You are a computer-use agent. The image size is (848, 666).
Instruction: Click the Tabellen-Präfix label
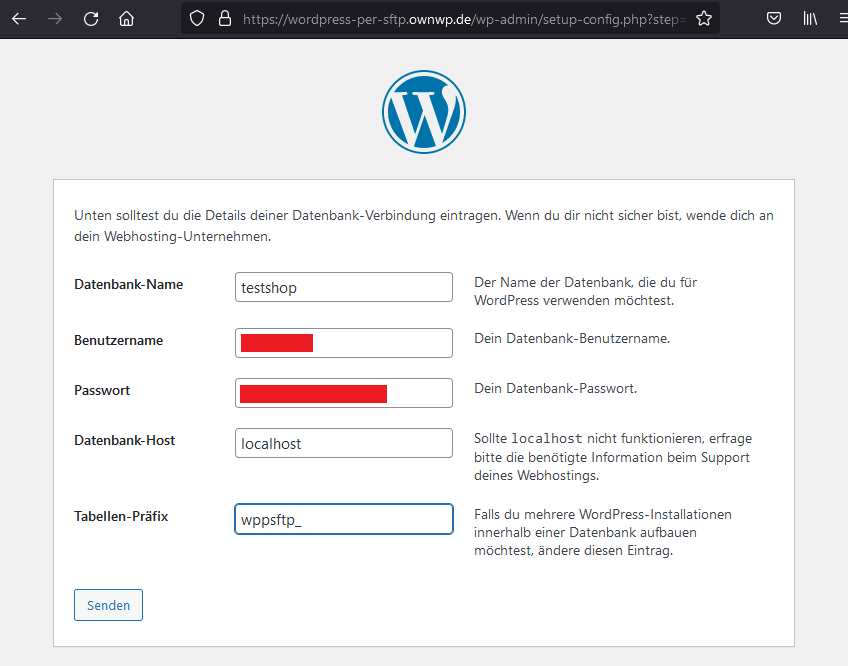coord(121,516)
